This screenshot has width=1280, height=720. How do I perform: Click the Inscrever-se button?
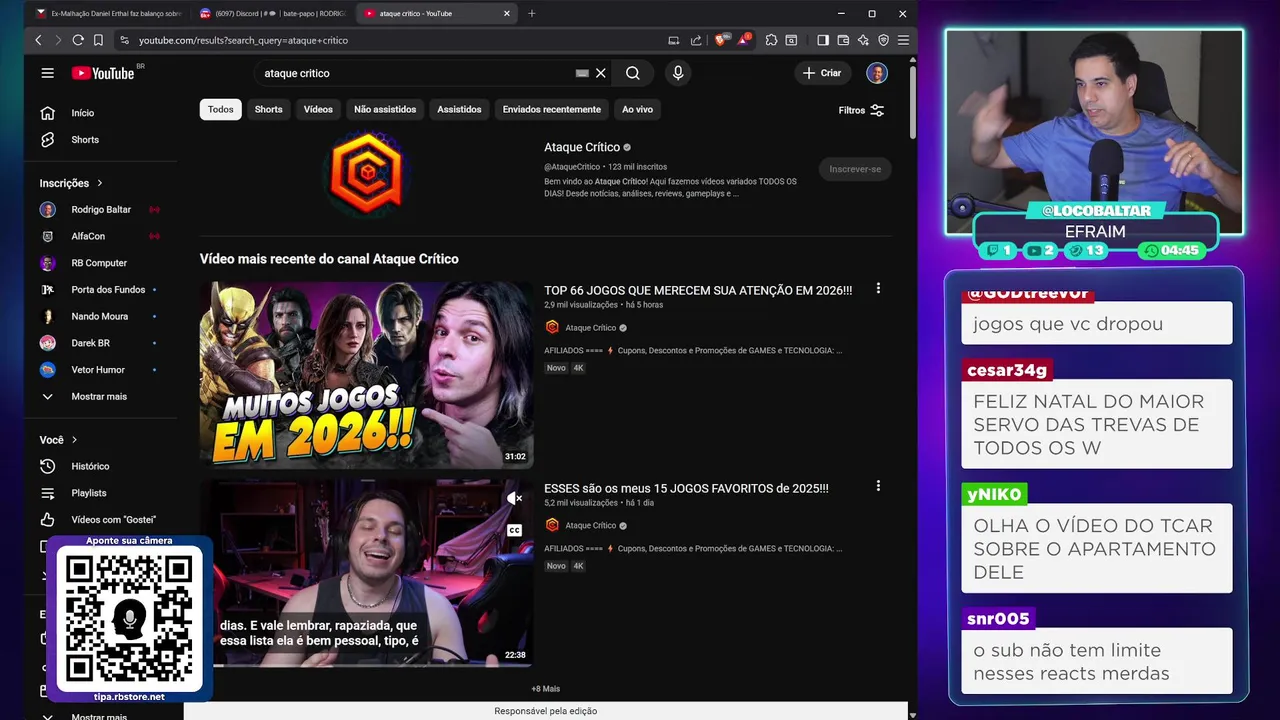[x=855, y=169]
